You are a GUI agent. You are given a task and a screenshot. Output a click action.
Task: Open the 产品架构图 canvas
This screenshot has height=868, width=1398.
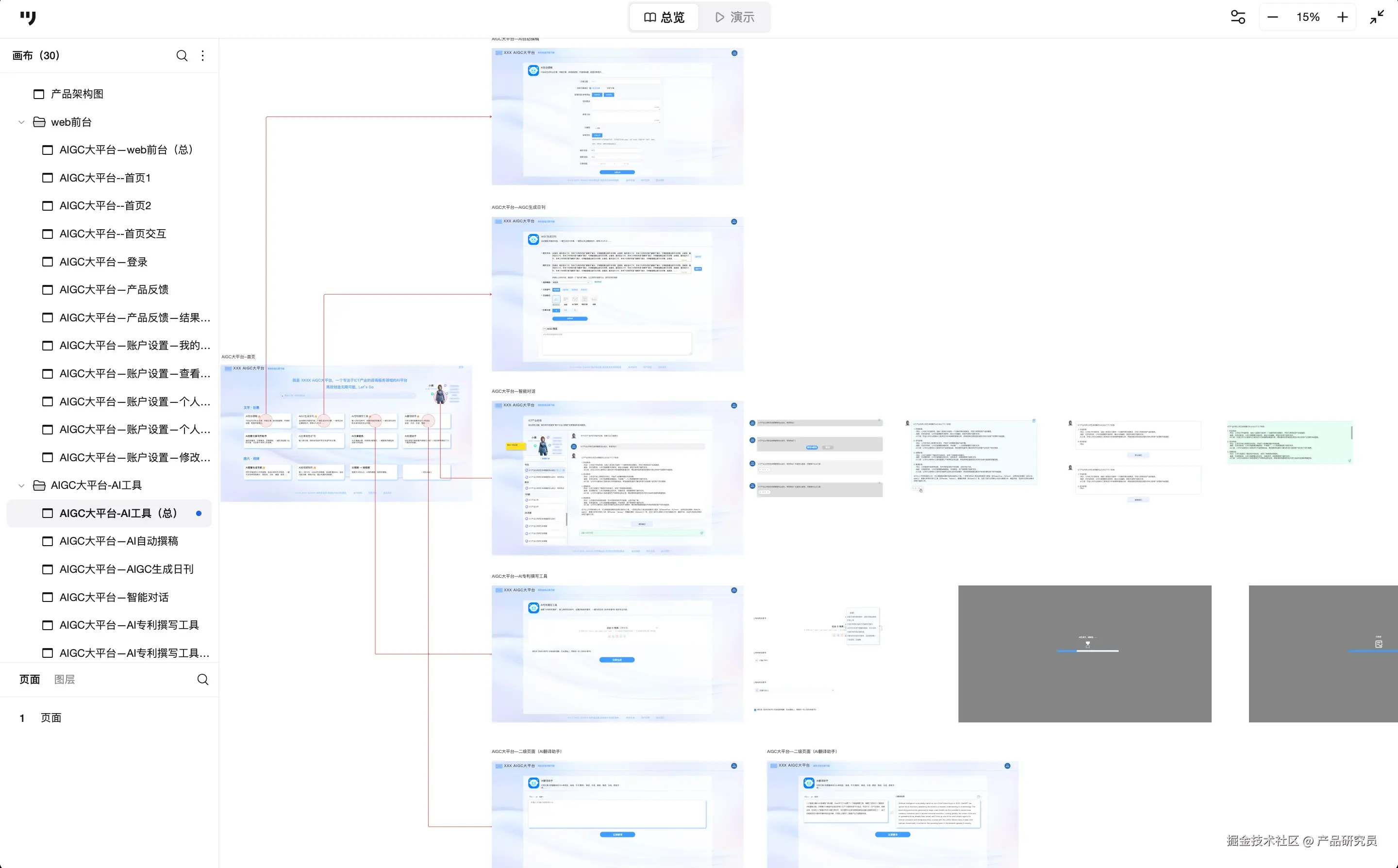tap(77, 94)
